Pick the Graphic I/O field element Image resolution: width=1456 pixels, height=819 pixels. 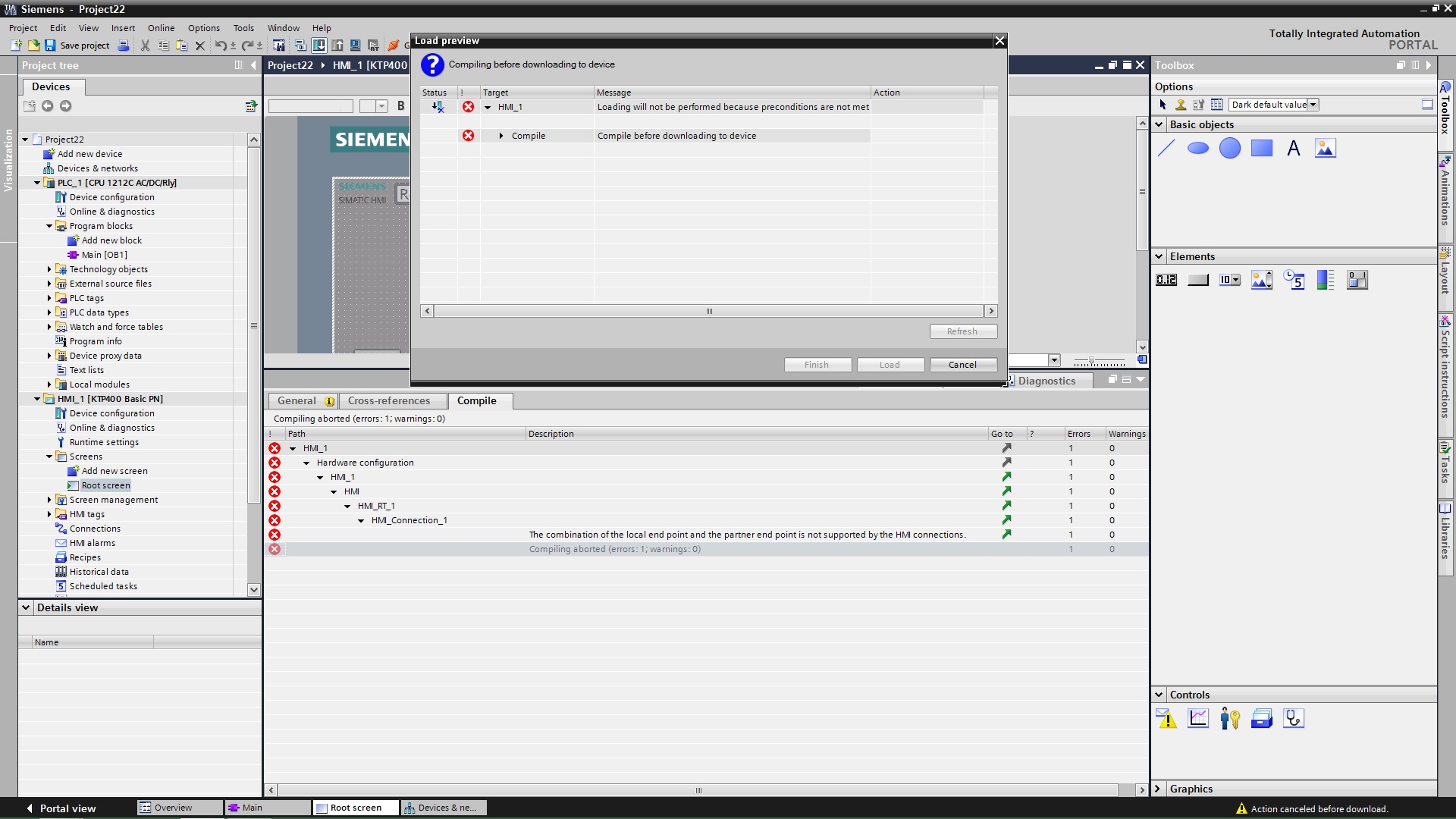(x=1262, y=281)
